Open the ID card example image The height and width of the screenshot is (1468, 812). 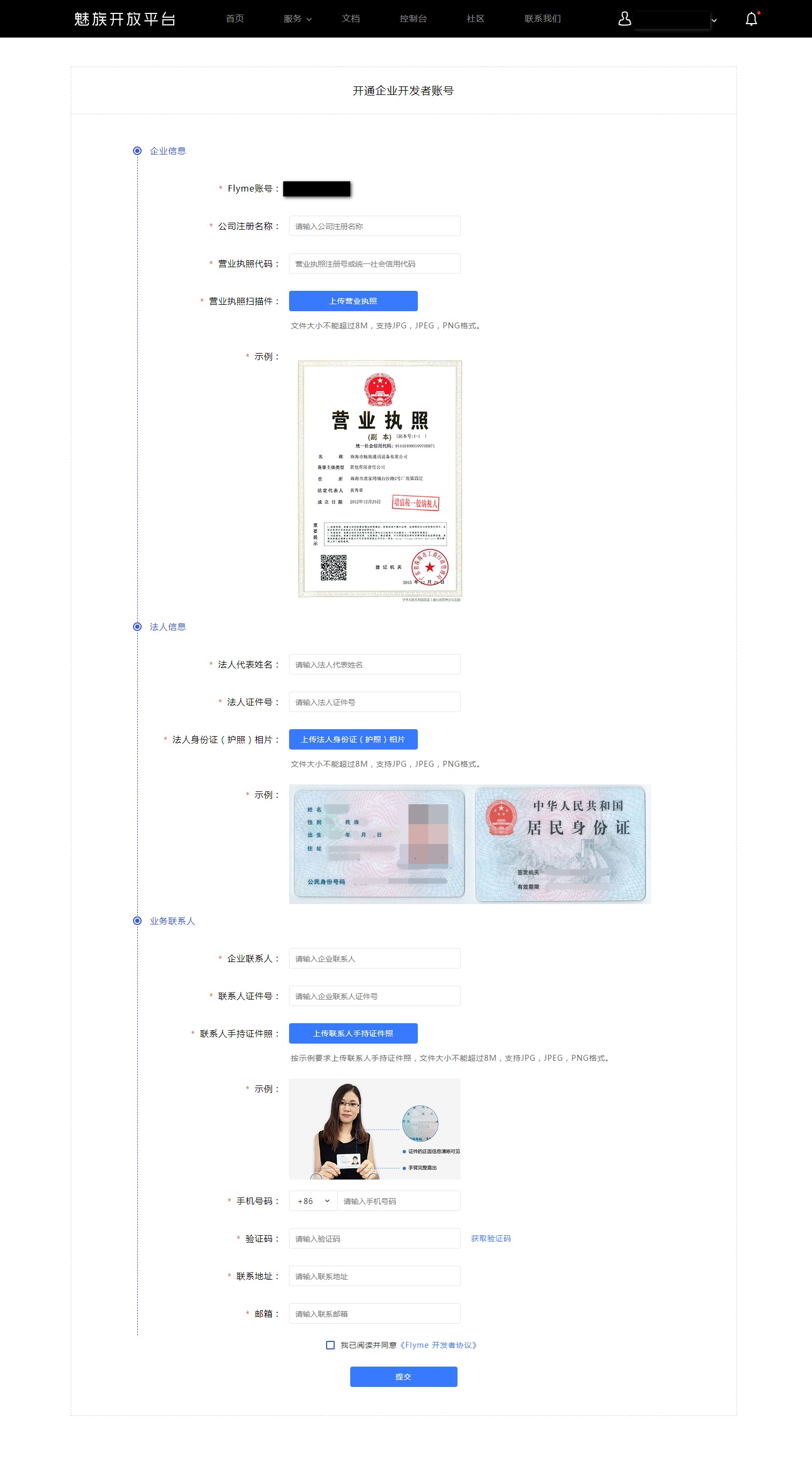point(470,844)
